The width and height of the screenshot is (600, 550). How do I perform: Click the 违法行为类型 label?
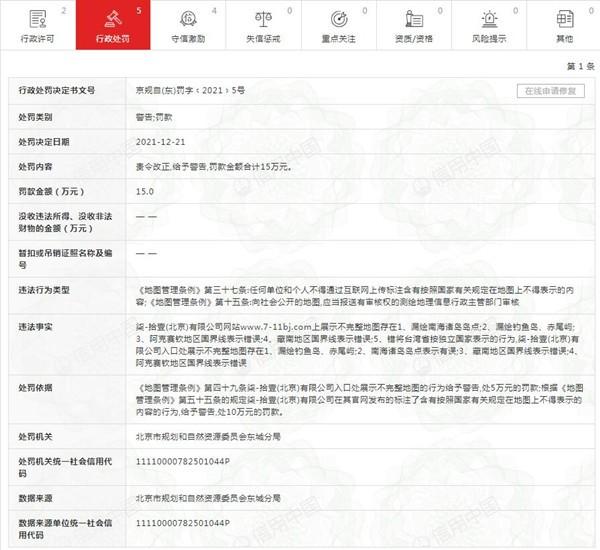(x=44, y=290)
